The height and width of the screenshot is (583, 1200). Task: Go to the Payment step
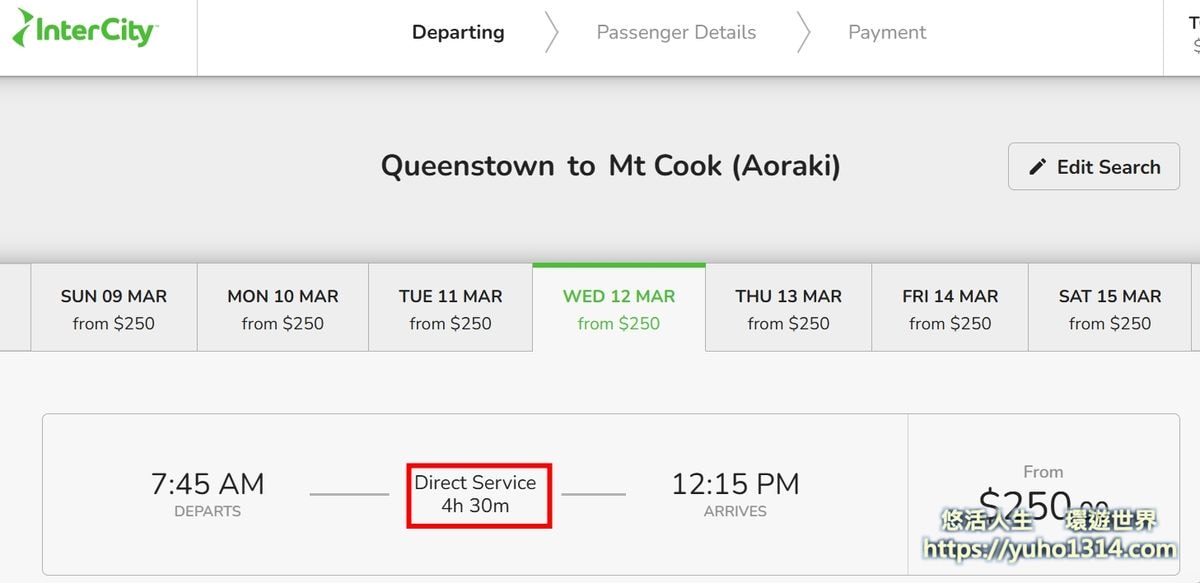[887, 32]
